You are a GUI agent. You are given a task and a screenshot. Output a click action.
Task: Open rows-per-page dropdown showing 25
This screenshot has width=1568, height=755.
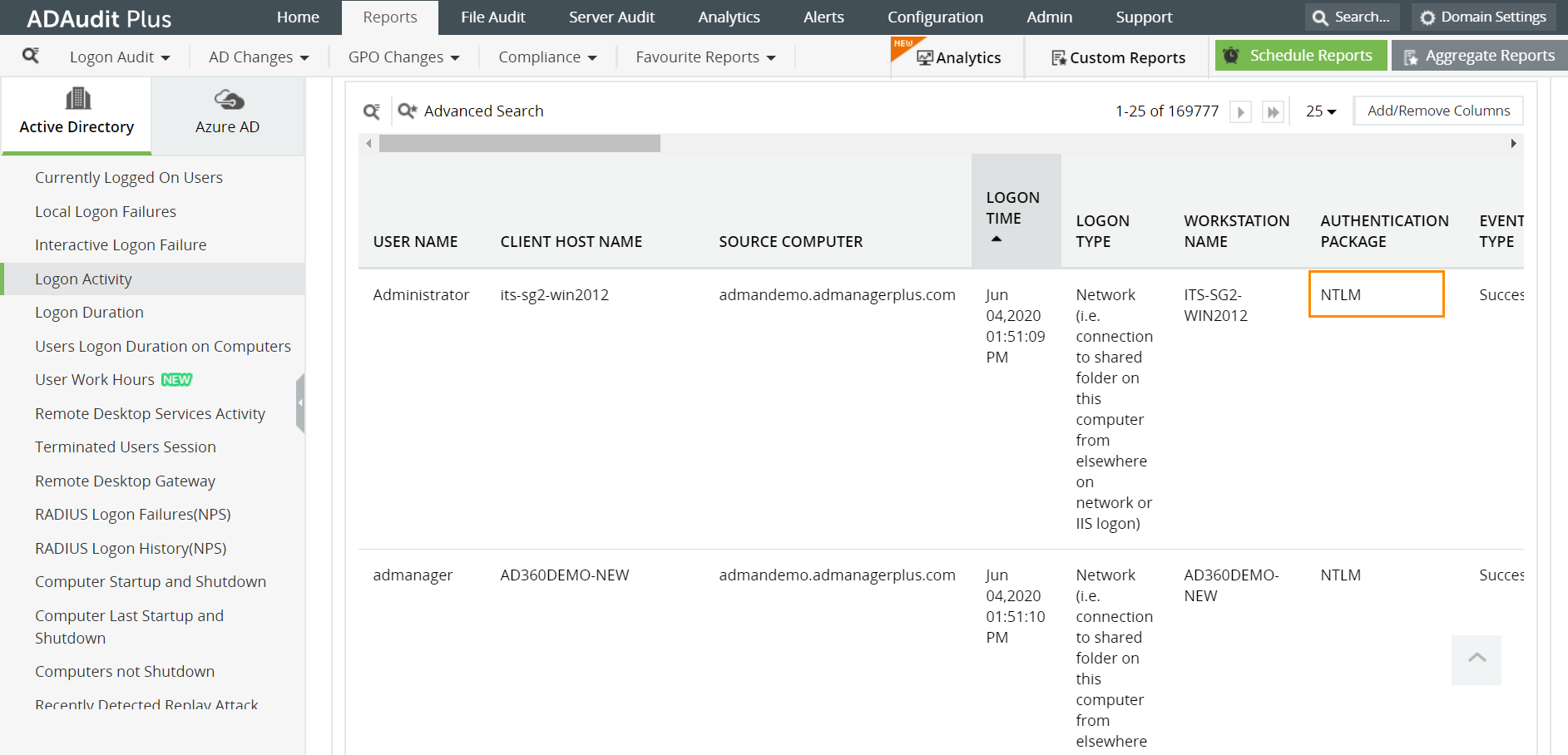tap(1321, 111)
